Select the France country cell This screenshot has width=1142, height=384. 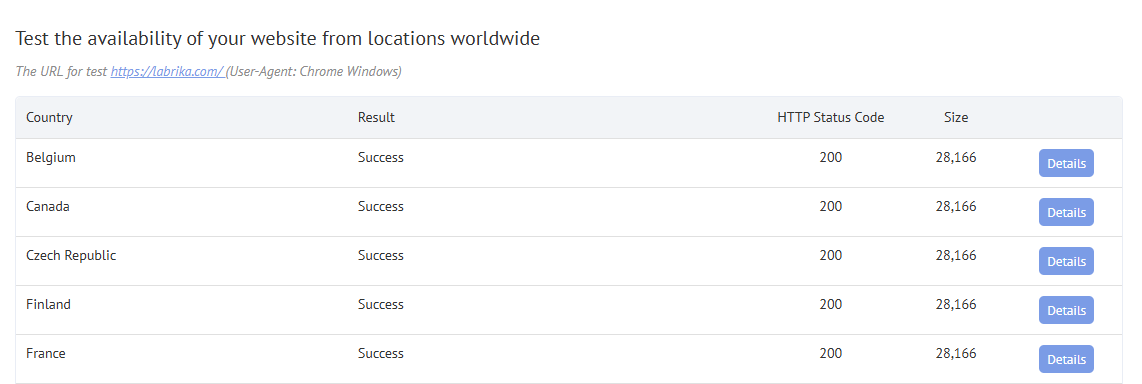[46, 353]
